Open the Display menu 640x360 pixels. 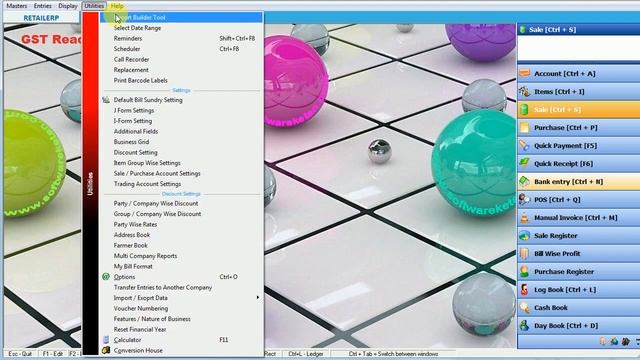[x=68, y=6]
